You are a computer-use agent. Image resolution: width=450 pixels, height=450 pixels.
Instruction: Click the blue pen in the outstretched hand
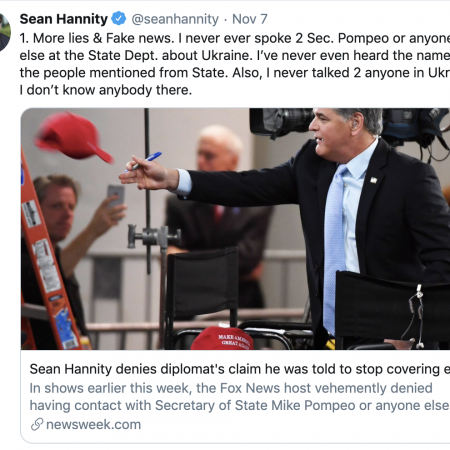point(144,161)
